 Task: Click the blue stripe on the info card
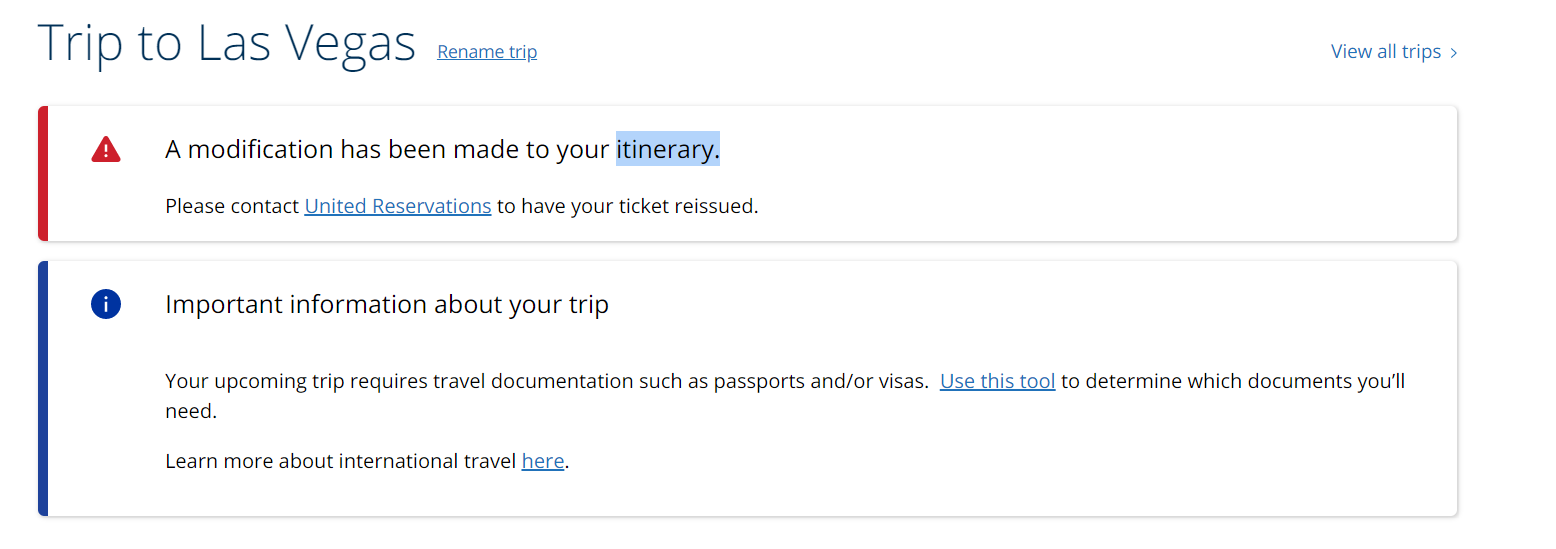[x=43, y=388]
